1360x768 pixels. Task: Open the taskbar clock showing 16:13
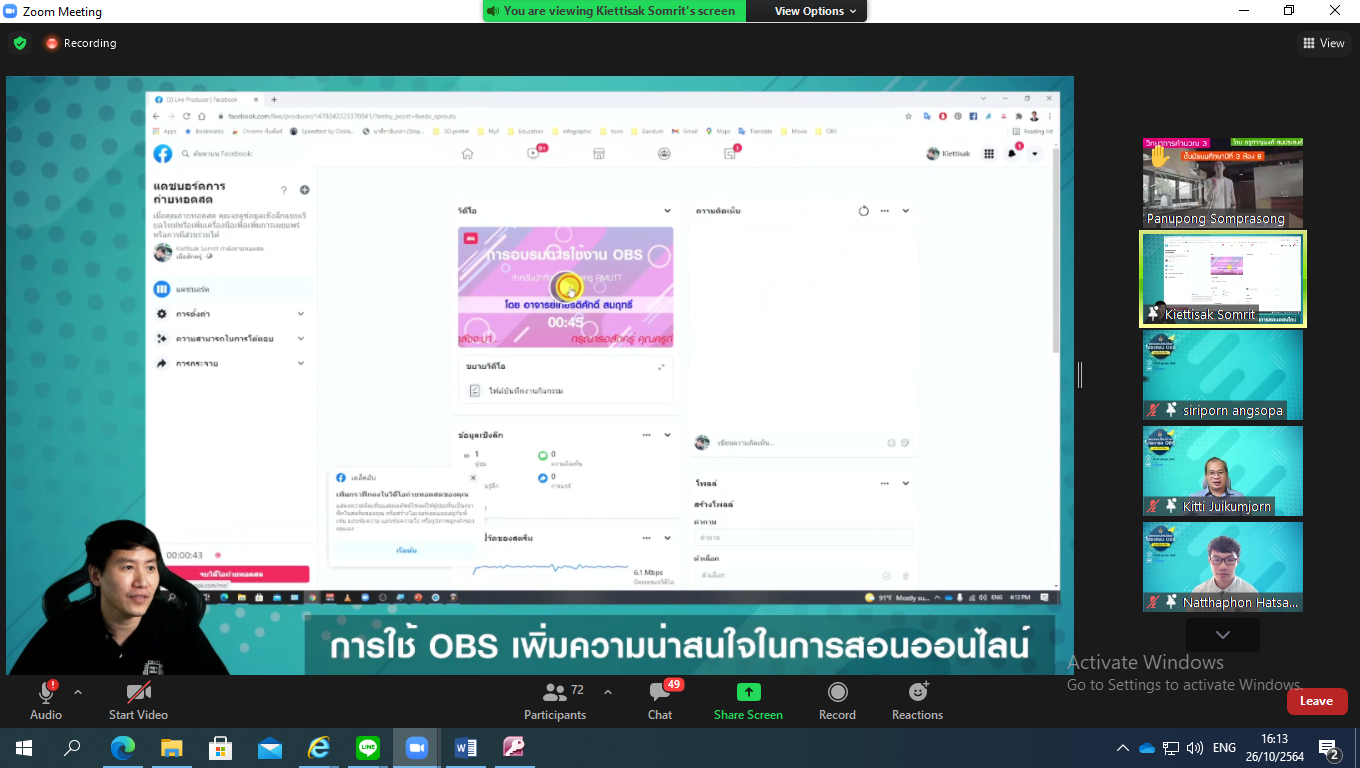tap(1274, 747)
